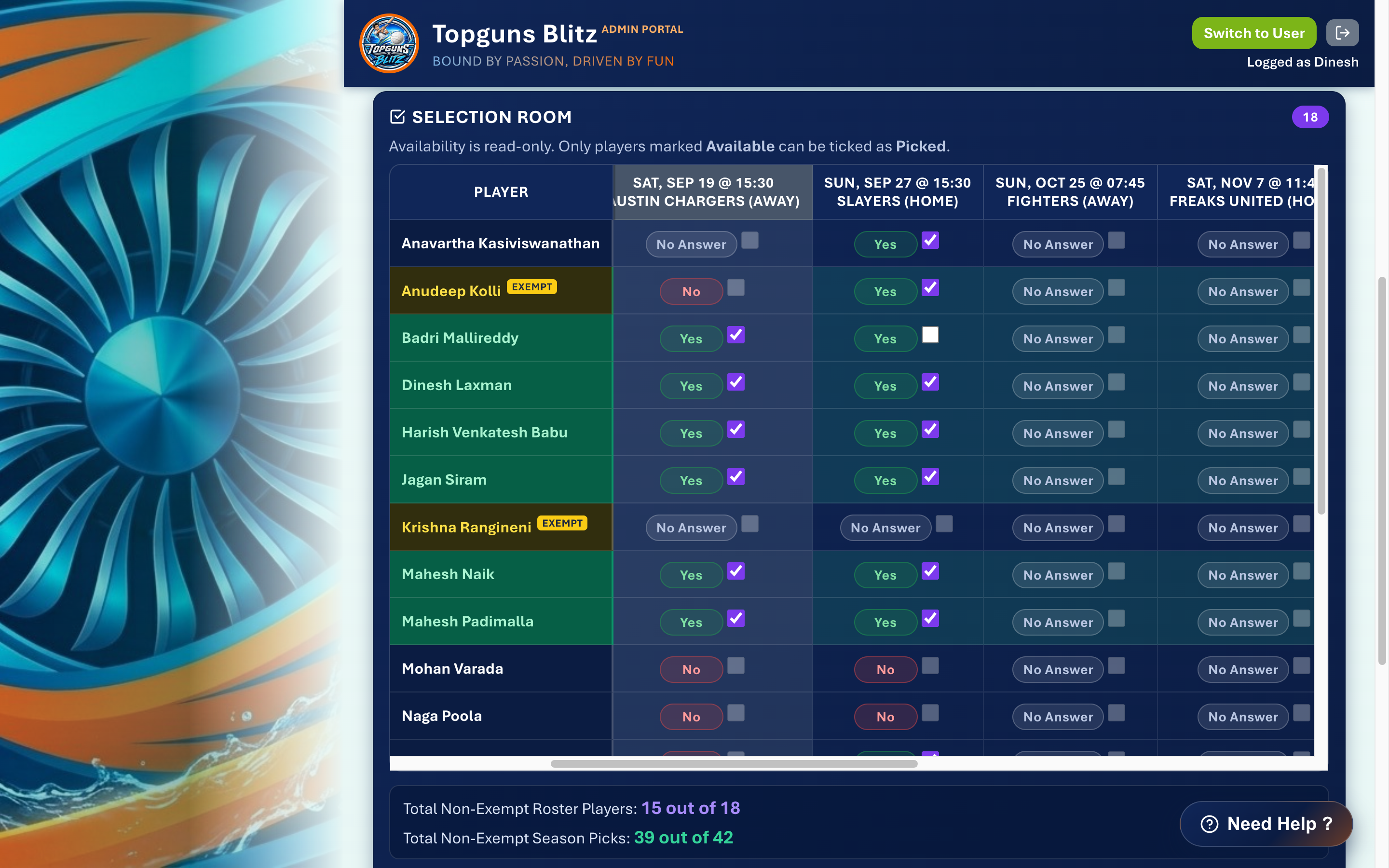The image size is (1389, 868).
Task: Uncheck Harish Venkatesh Babu's Sep 27 pick
Action: [x=930, y=429]
